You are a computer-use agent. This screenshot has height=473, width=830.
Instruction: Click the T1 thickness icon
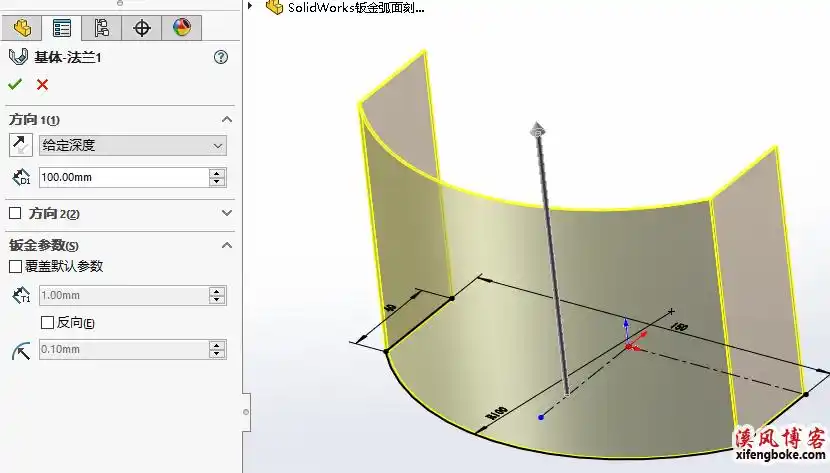pyautogui.click(x=21, y=295)
